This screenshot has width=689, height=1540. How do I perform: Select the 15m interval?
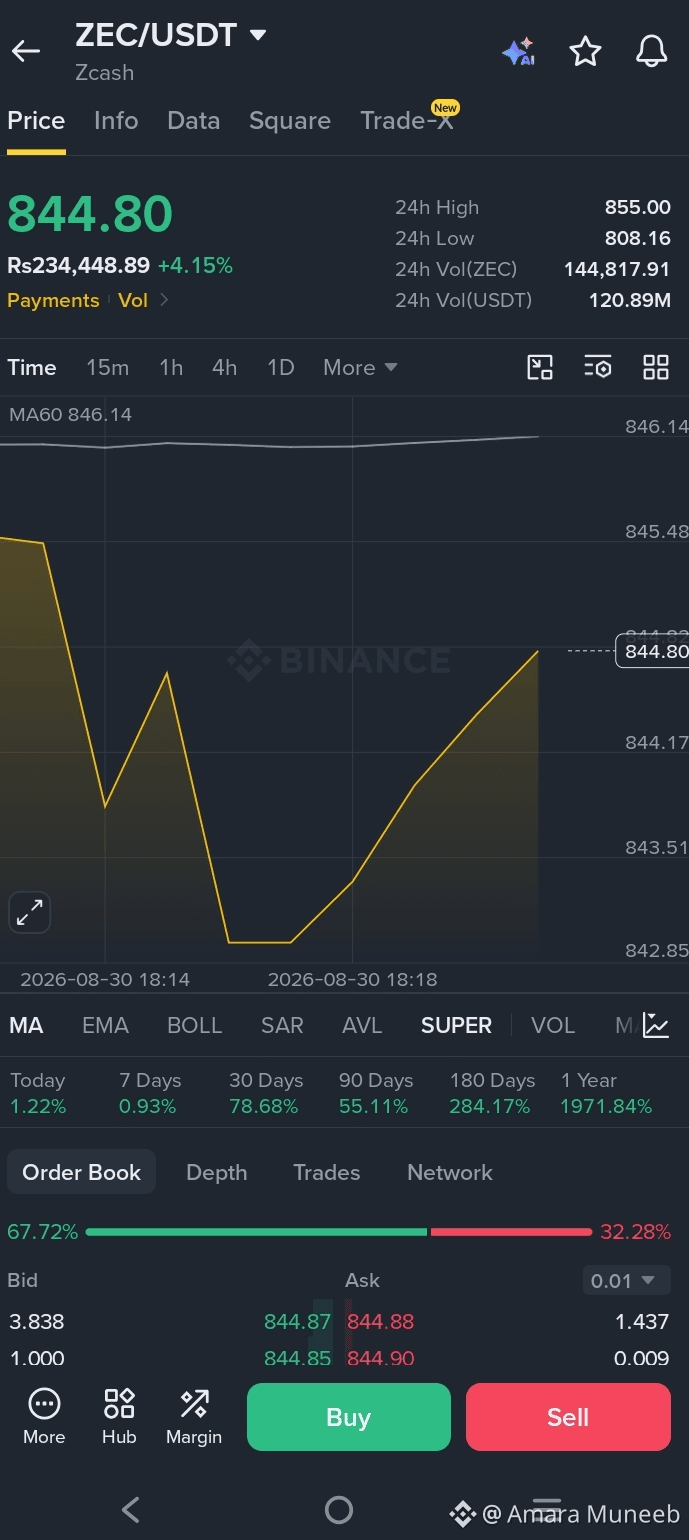[x=108, y=367]
